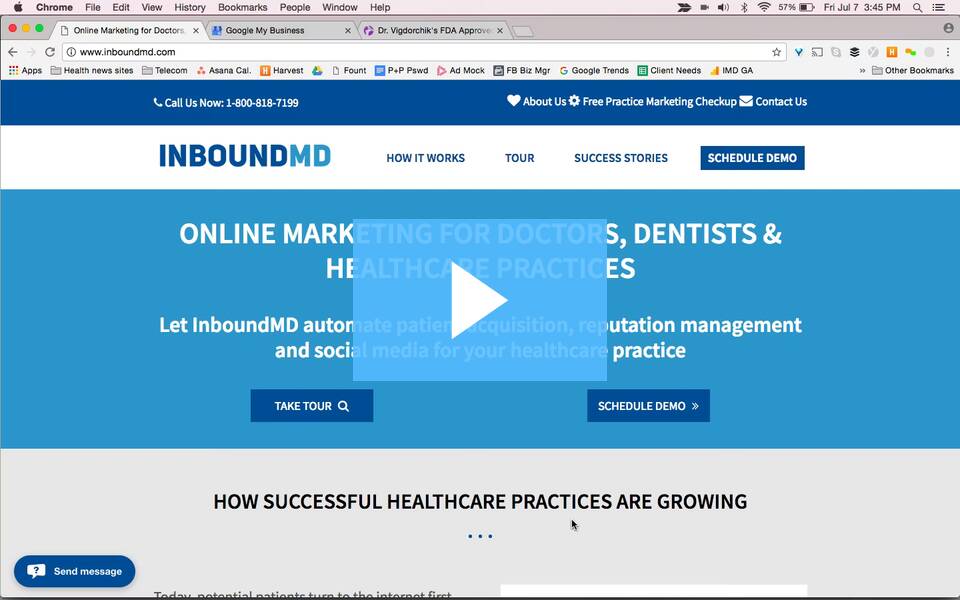Open the Health news sites bookmark folder
The width and height of the screenshot is (960, 600).
coord(92,70)
